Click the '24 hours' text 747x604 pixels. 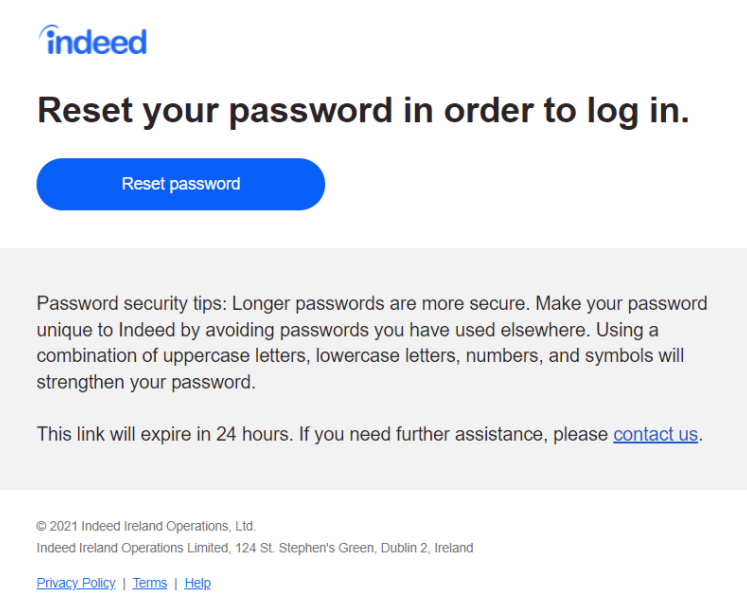click(x=252, y=434)
